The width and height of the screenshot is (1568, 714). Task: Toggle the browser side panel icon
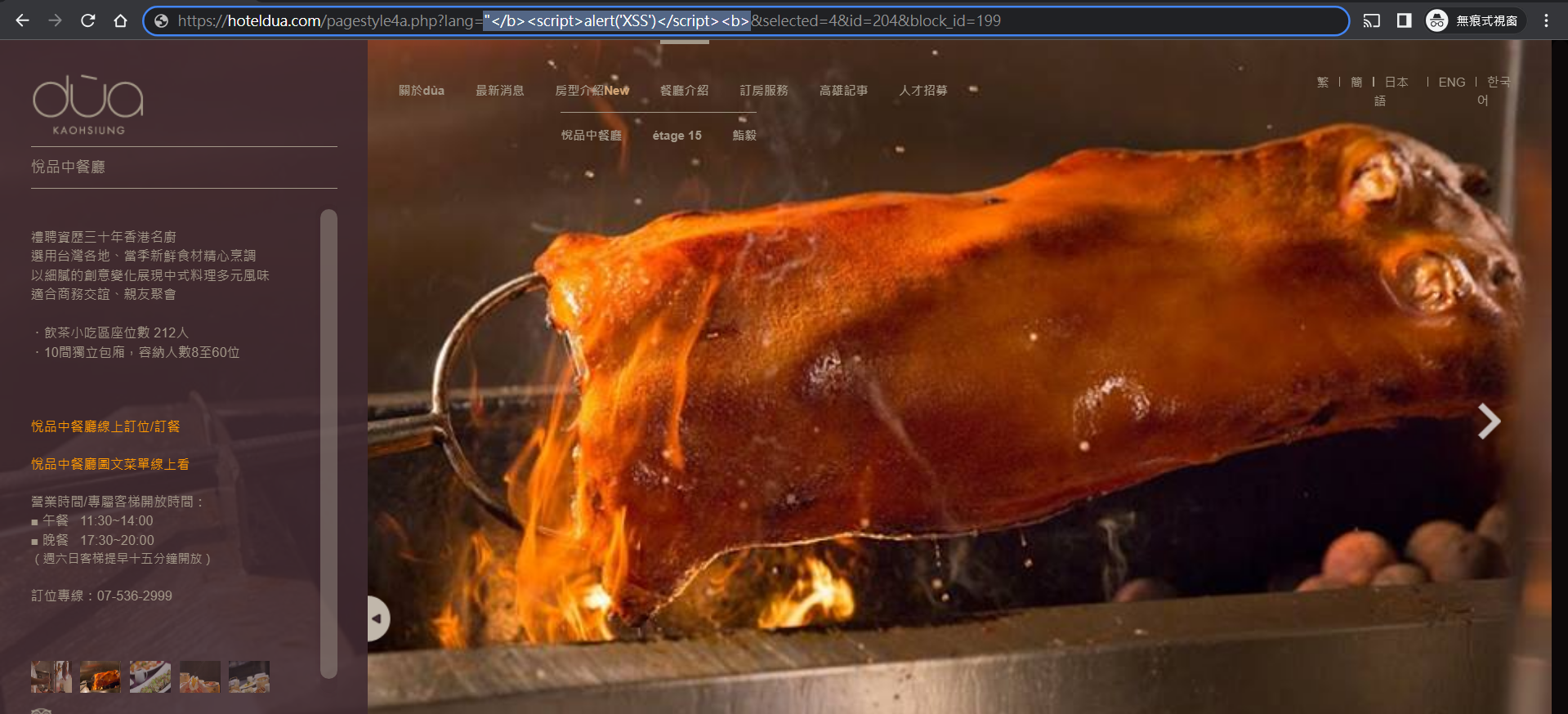point(1404,20)
